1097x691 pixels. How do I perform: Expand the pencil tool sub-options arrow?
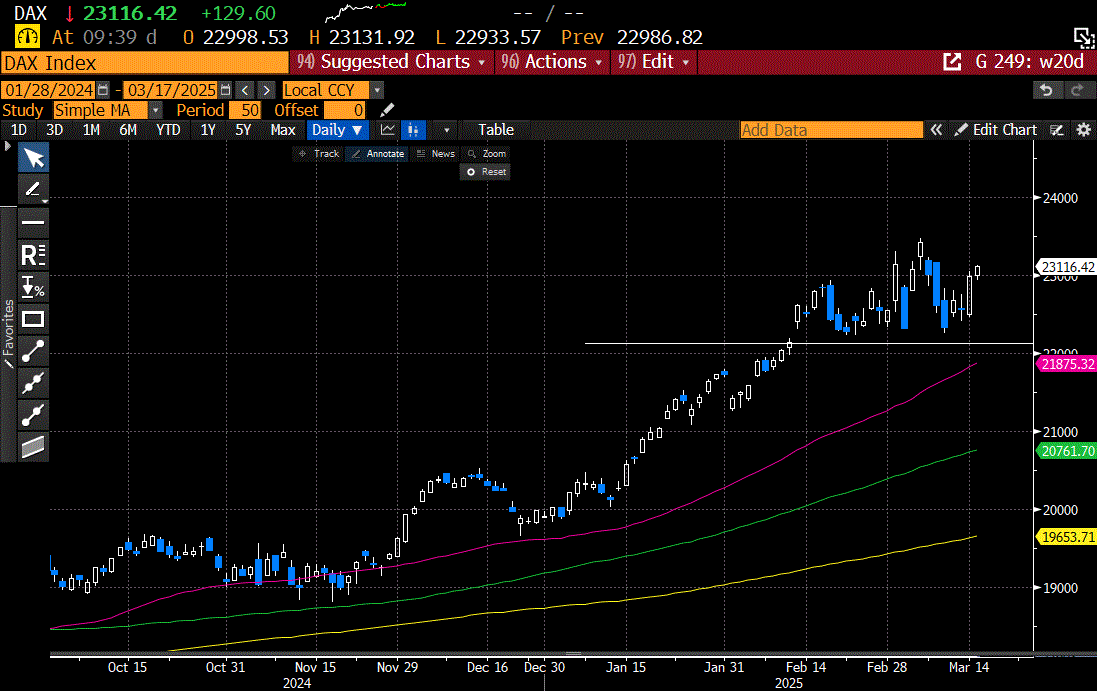pos(45,201)
